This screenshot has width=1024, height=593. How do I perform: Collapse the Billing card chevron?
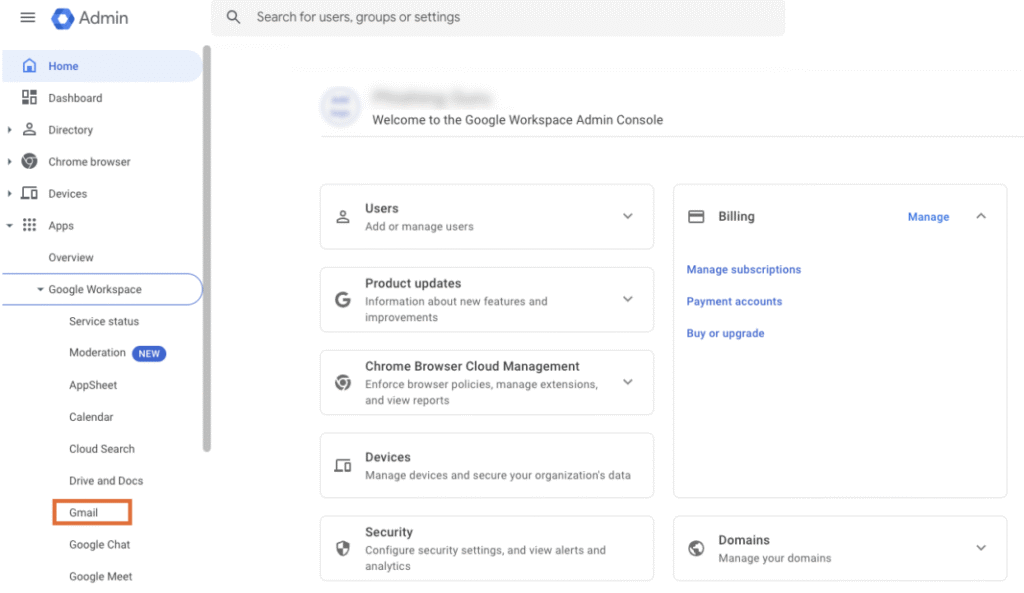[x=981, y=216]
